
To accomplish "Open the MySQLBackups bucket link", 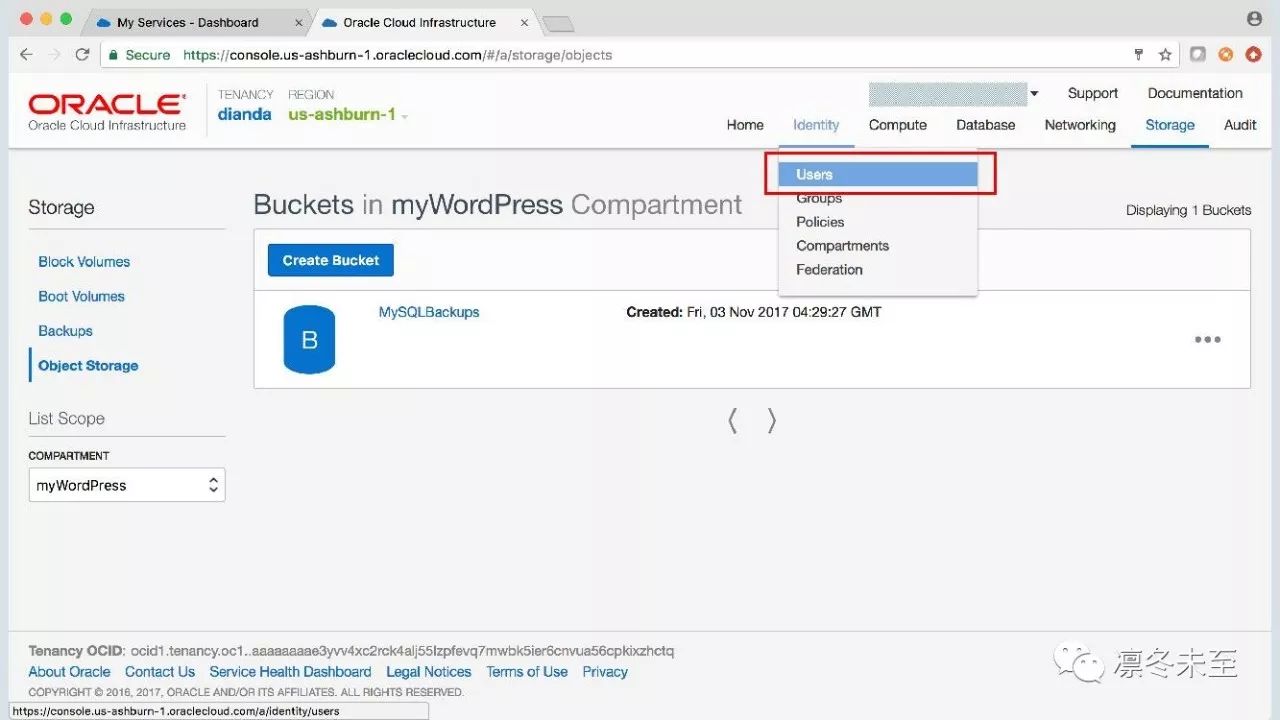I will [429, 312].
